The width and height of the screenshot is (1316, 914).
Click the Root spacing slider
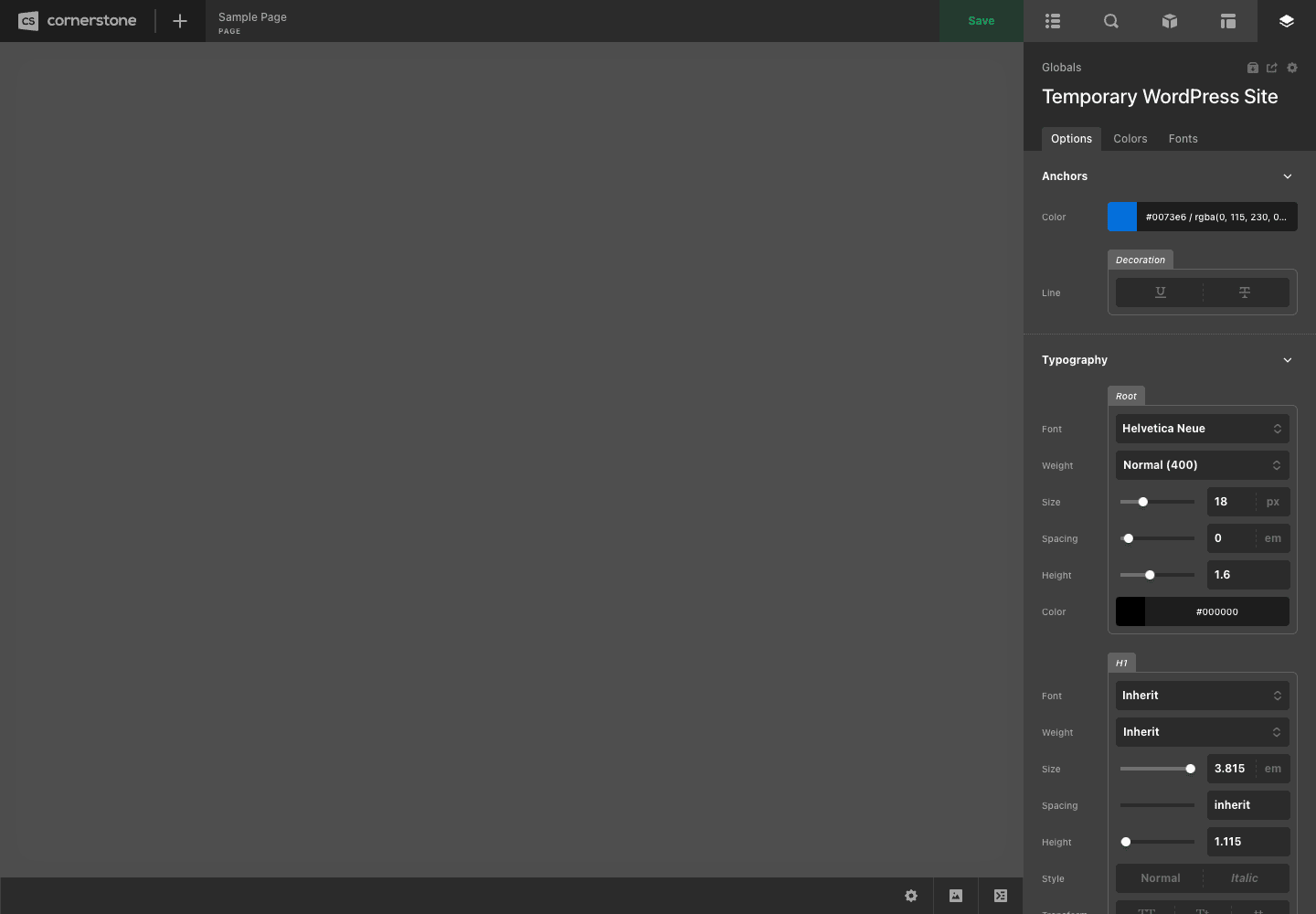[1157, 538]
